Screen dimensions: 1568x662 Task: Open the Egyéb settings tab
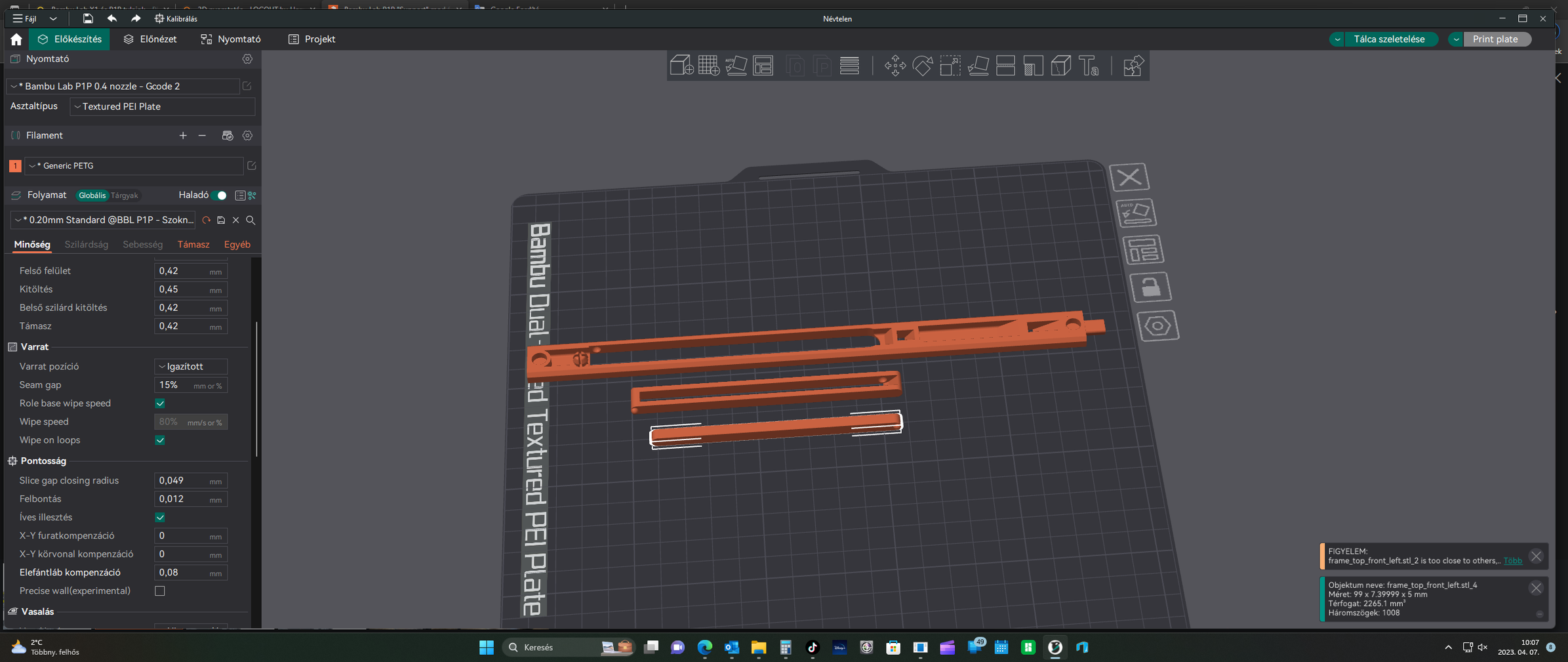pos(237,245)
